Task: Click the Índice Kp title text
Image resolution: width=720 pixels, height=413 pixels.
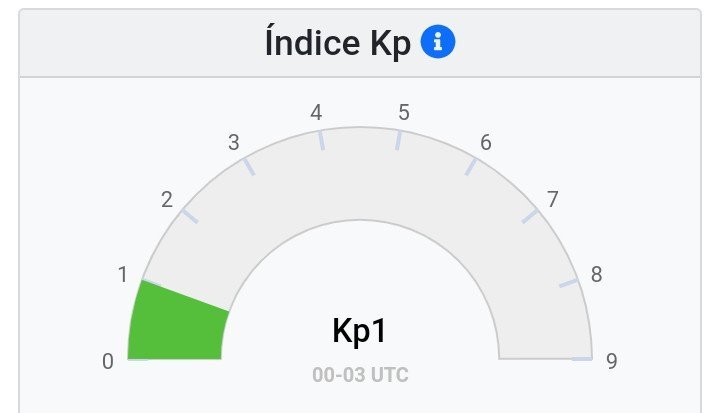Action: pos(339,43)
